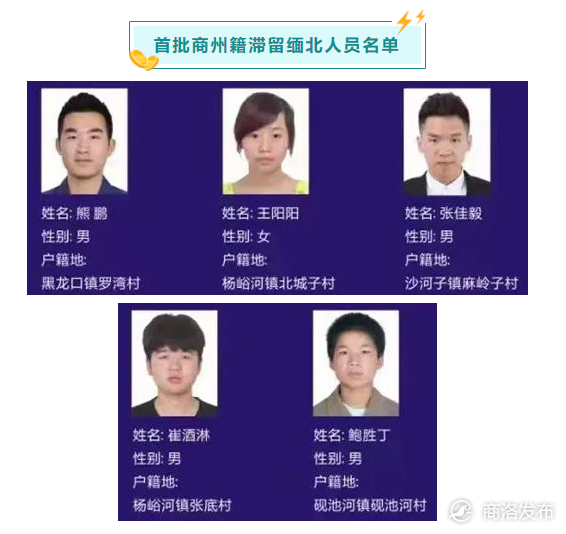
Task: Select address text 沙河子镇麻岭子村
Action: coord(461,283)
